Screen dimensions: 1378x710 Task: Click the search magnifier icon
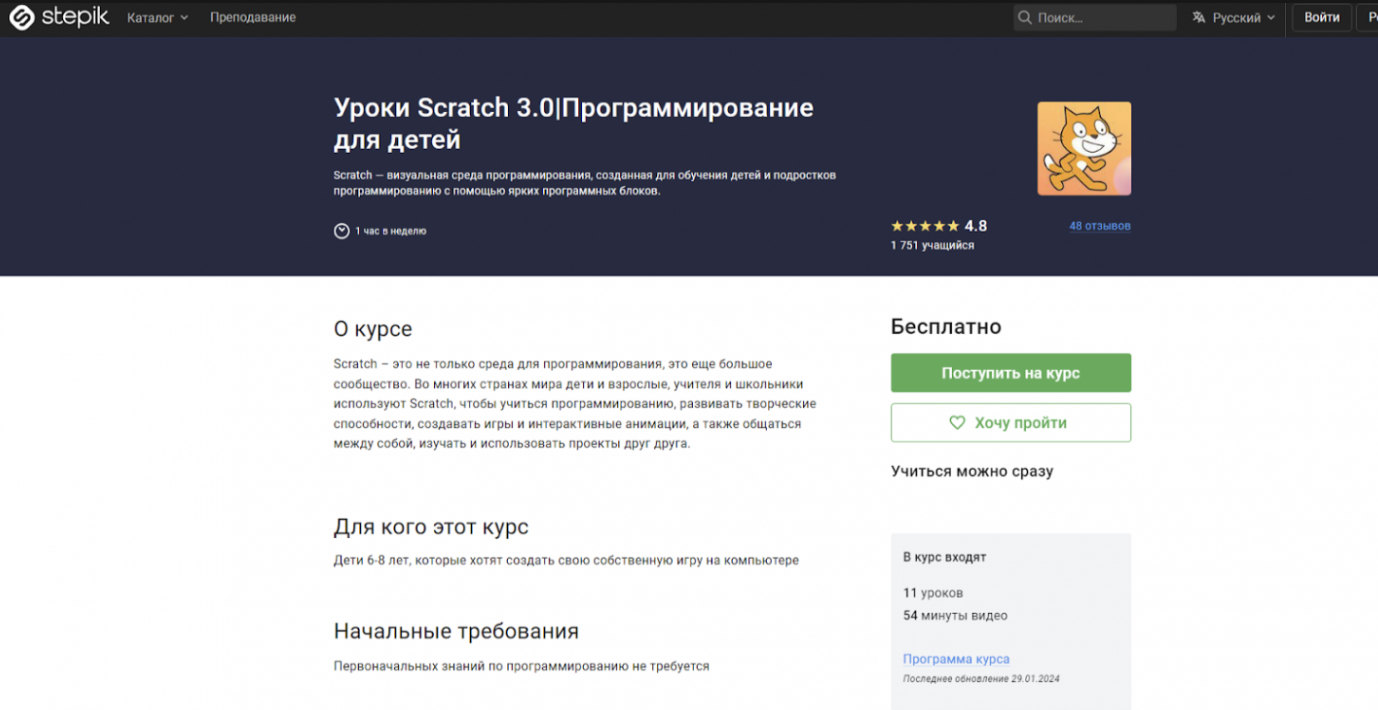(1025, 18)
